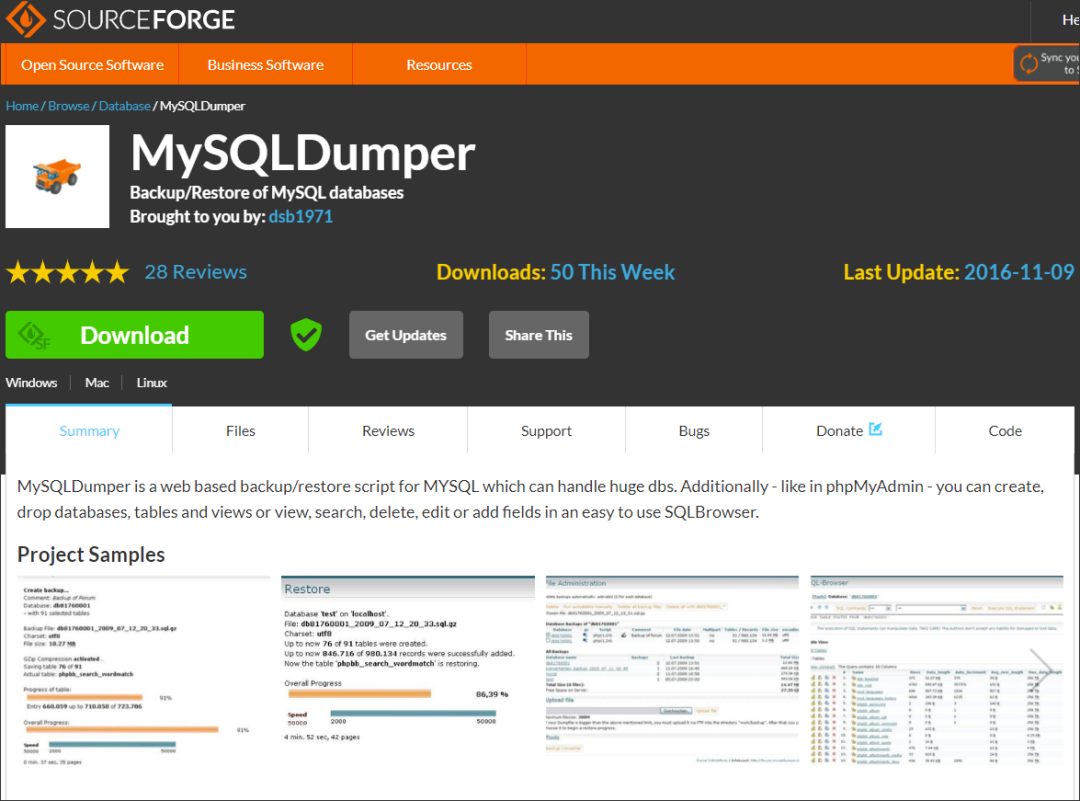This screenshot has height=801, width=1080.
Task: Open the Open Source Software menu
Action: pyautogui.click(x=90, y=63)
